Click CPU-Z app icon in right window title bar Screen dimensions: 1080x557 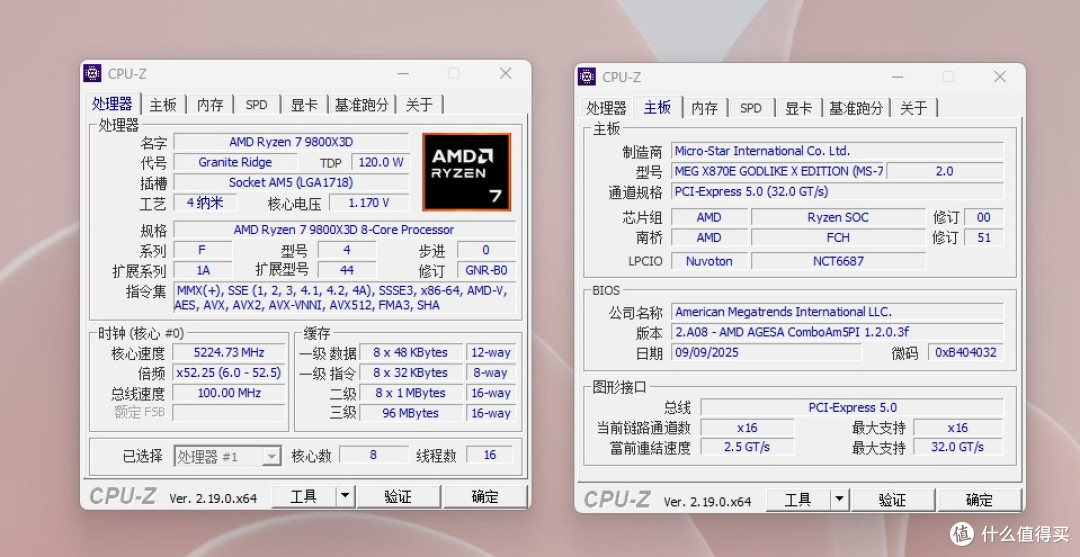click(x=587, y=77)
